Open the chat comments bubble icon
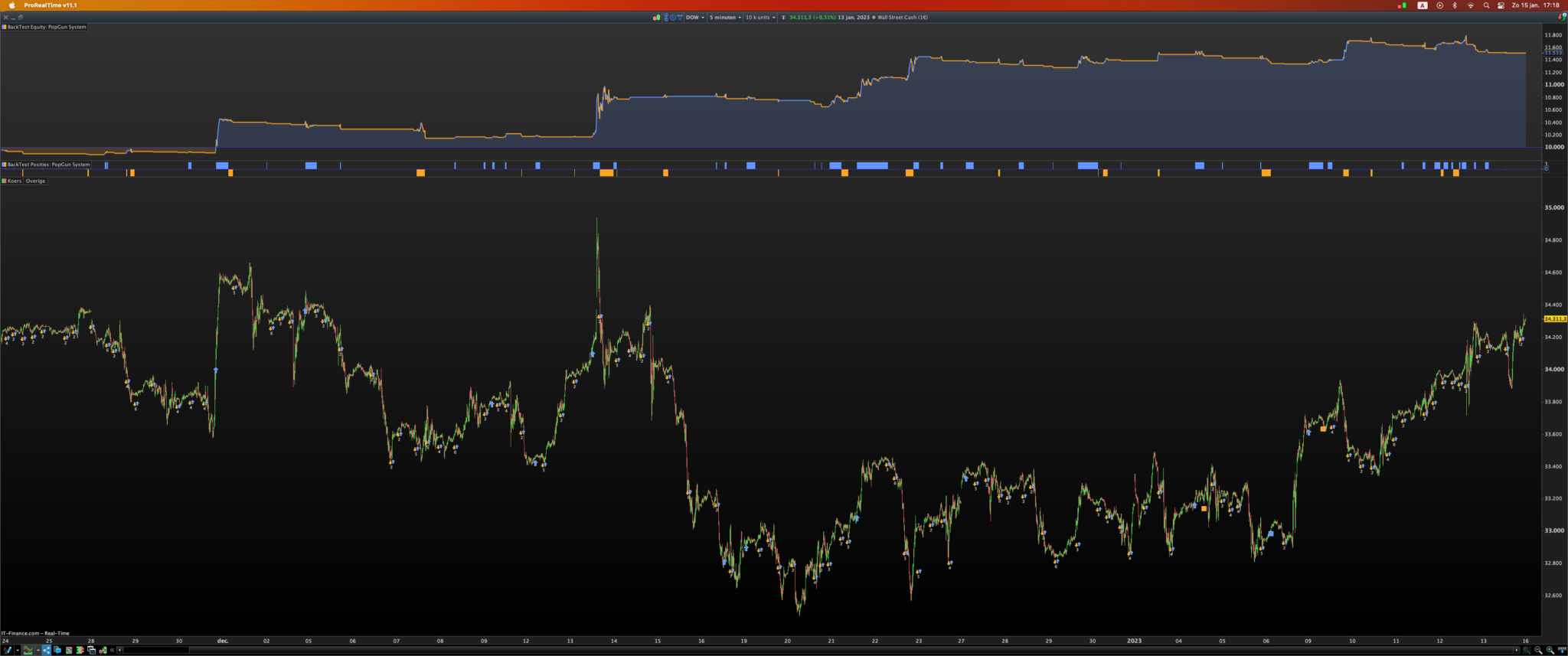 click(57, 650)
